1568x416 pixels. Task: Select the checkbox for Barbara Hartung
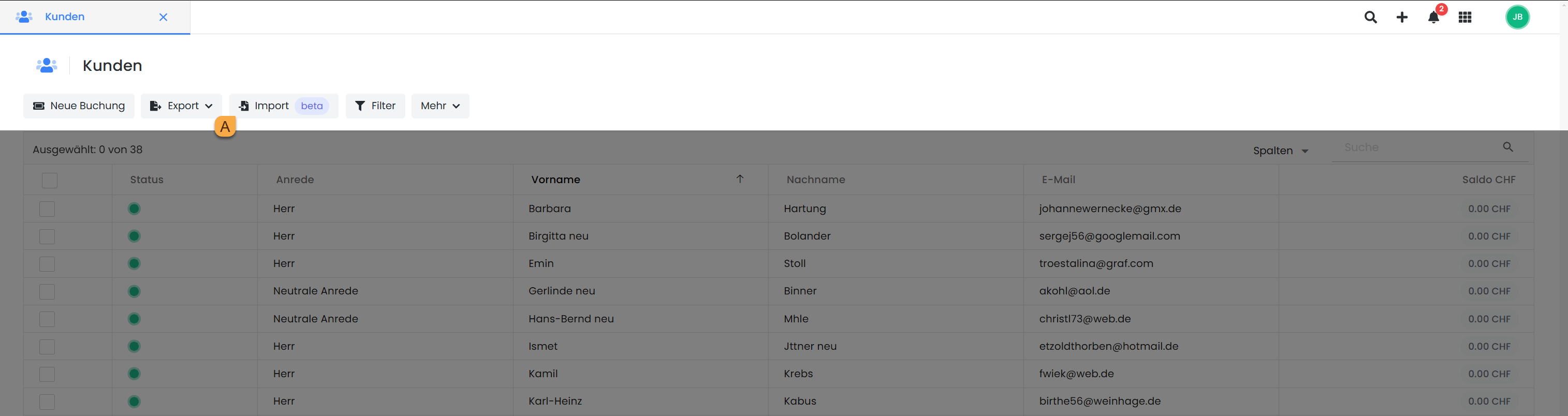tap(47, 209)
